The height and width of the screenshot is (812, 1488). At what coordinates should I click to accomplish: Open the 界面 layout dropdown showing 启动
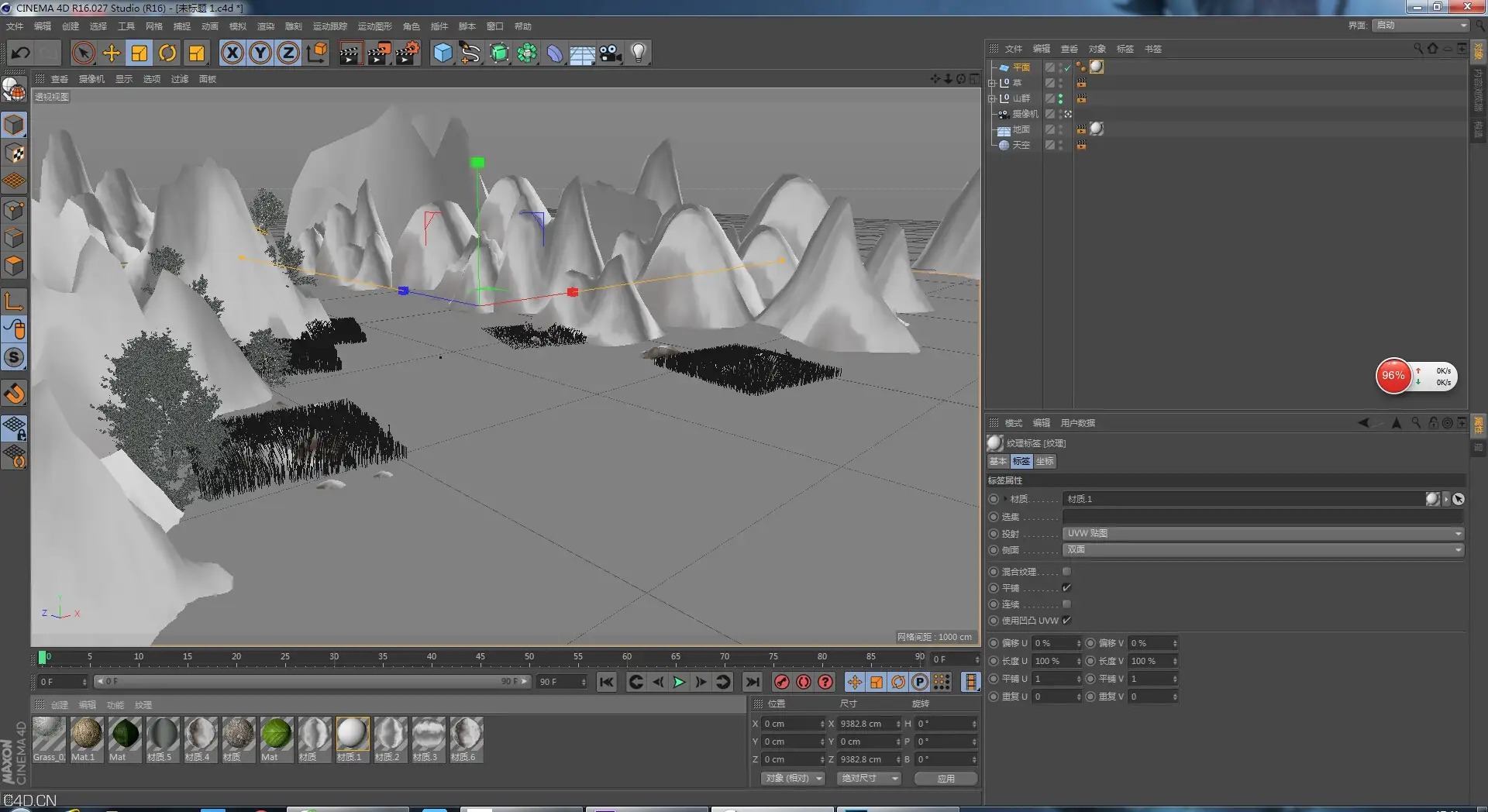point(1421,26)
